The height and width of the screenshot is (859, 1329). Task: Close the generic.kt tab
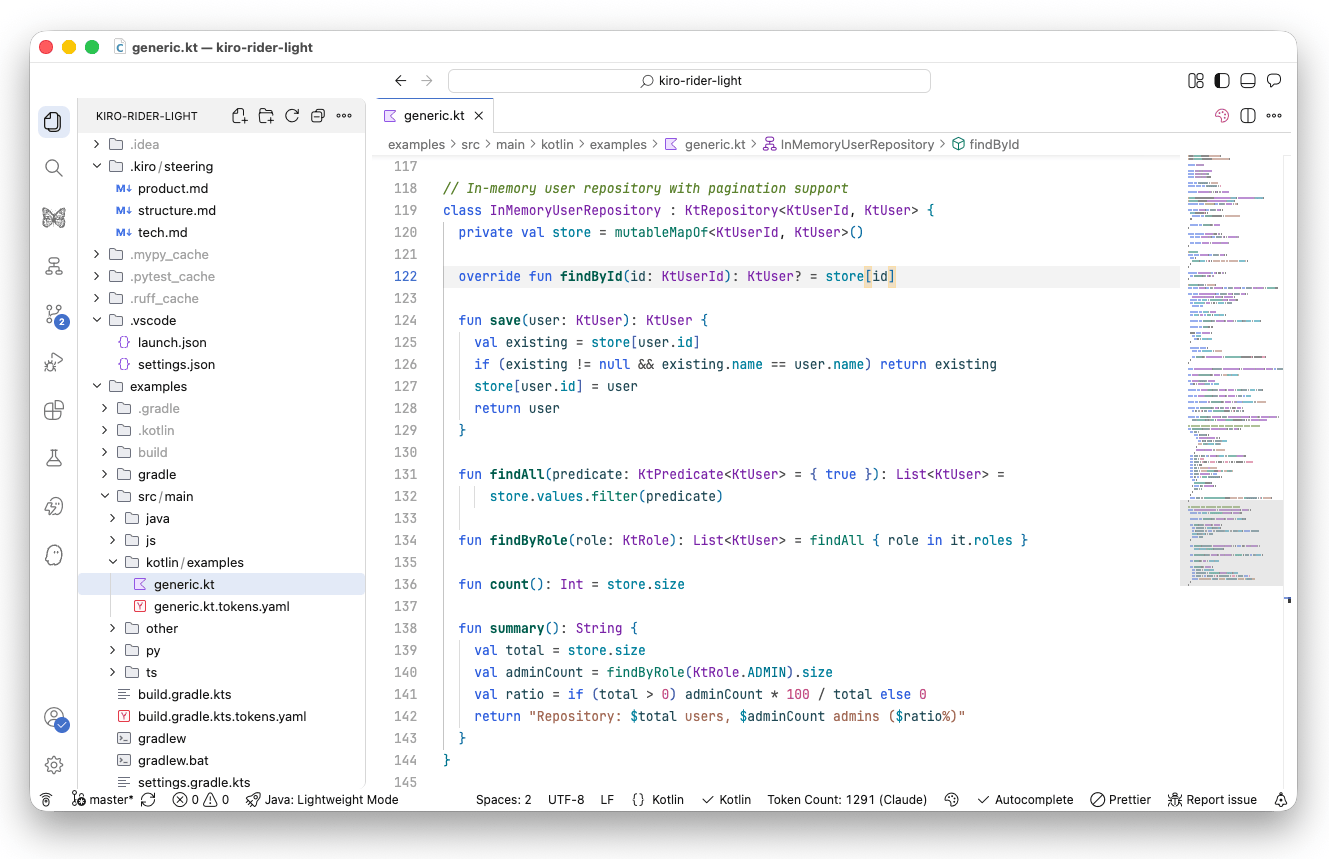[479, 116]
